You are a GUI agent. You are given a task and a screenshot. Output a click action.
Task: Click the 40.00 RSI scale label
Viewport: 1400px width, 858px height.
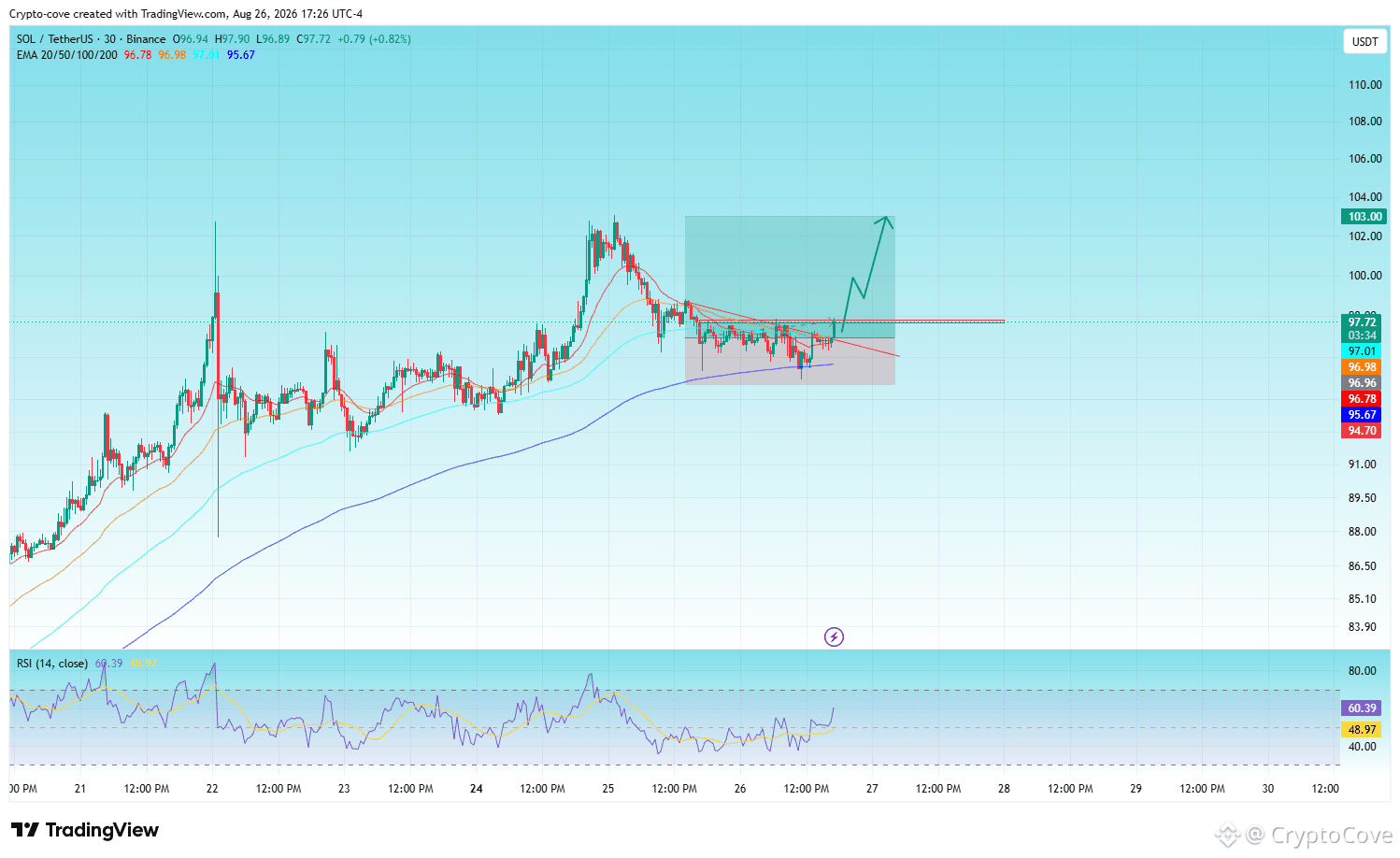coord(1363,747)
